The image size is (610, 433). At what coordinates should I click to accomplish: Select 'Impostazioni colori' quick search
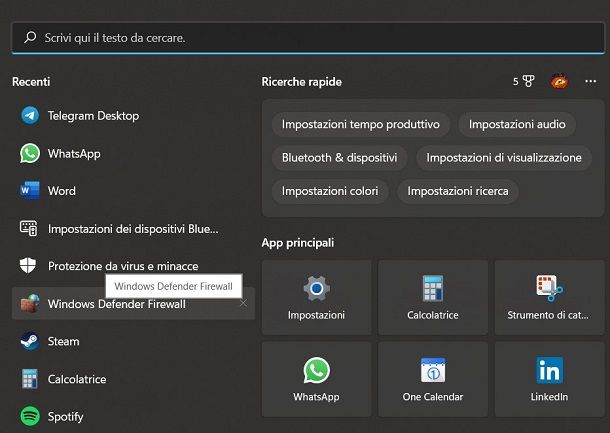coord(330,191)
